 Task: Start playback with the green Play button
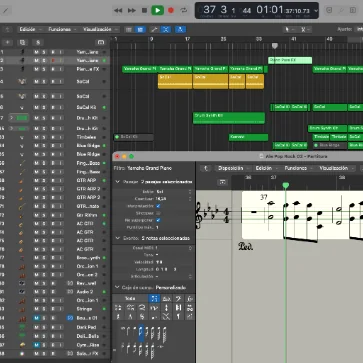pos(157,10)
